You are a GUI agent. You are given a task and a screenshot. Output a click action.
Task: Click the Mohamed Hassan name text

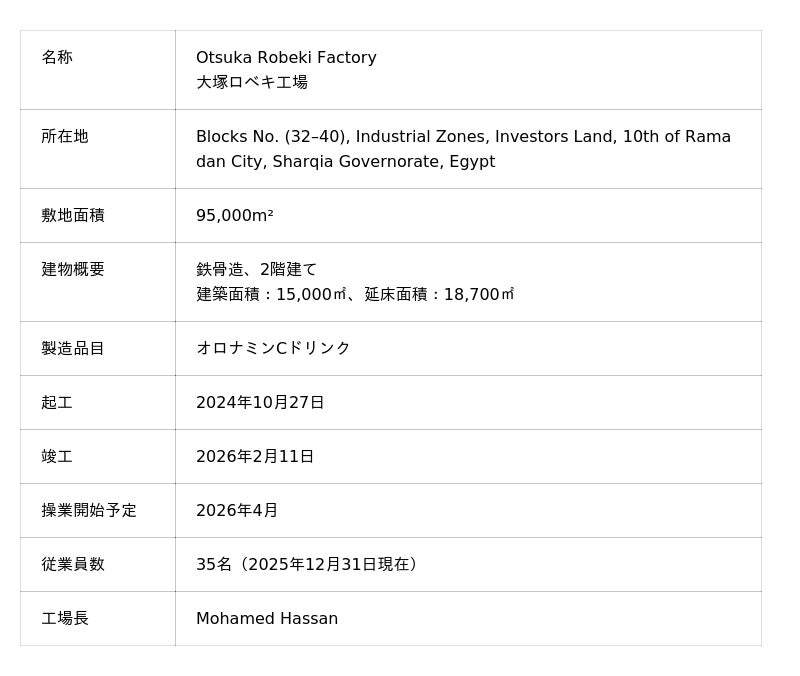pos(267,619)
